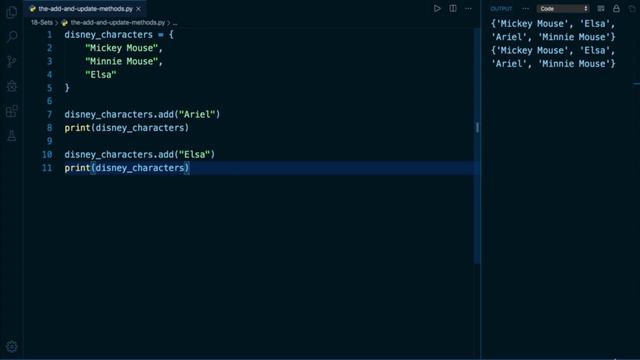This screenshot has width=640, height=360.
Task: Clear the output panel
Action: [x=601, y=9]
